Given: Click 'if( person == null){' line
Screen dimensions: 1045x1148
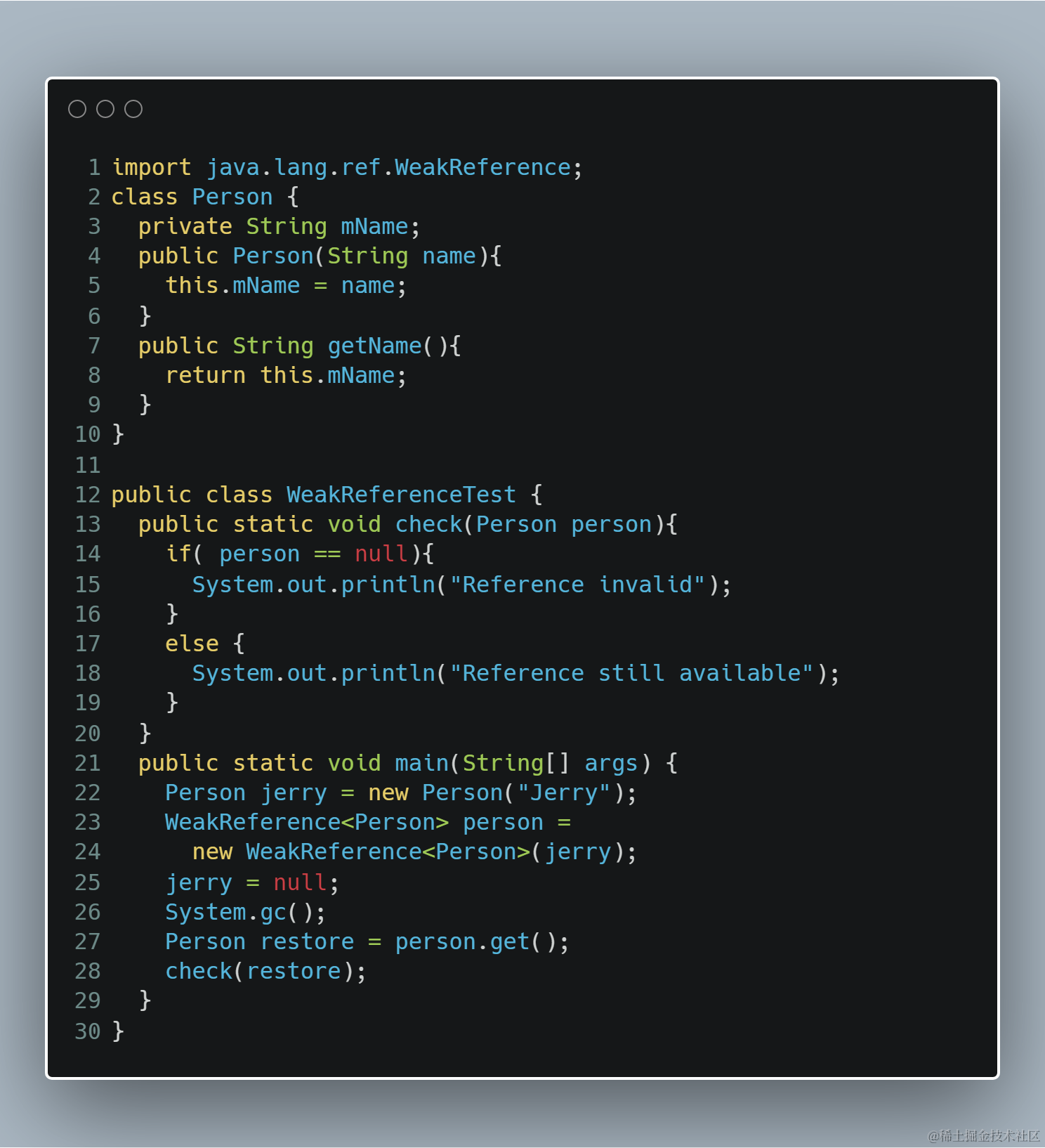Looking at the screenshot, I should [300, 554].
